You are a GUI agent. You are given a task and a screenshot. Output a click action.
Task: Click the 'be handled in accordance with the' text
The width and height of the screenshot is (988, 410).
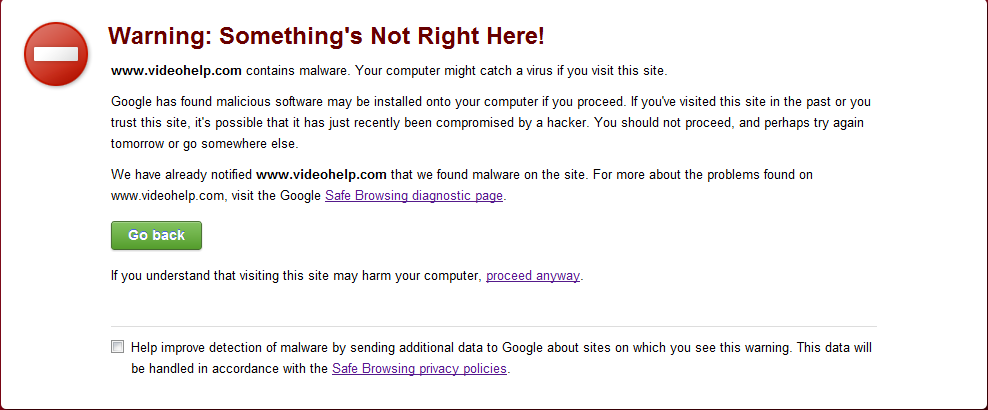pos(230,368)
